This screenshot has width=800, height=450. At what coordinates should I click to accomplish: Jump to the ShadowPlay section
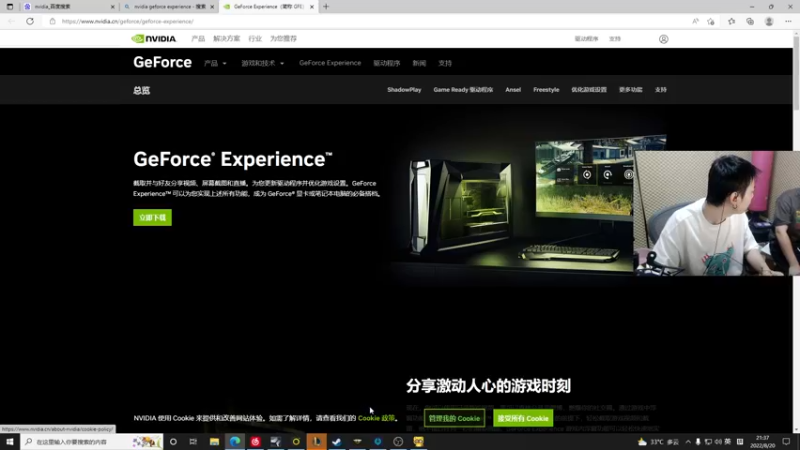click(404, 90)
